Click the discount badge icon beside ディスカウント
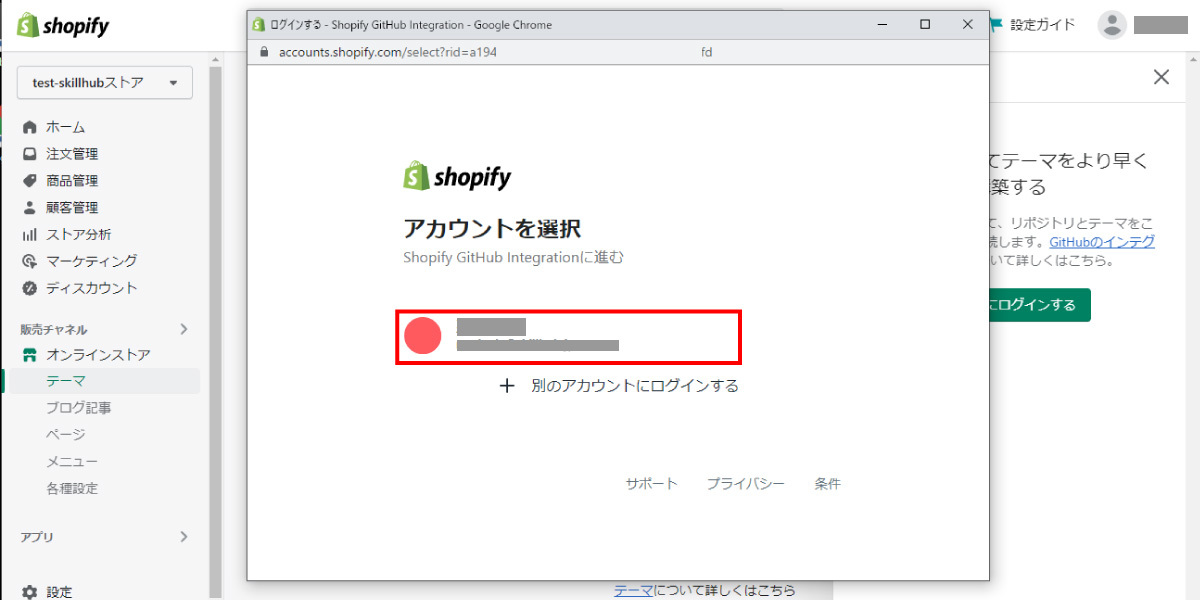The width and height of the screenshot is (1200, 600). [29, 288]
